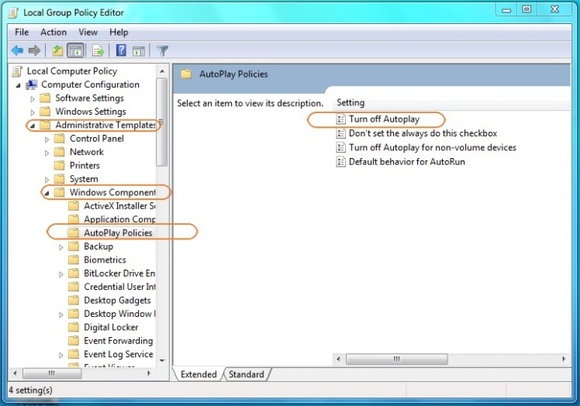
Task: Collapse the Windows Components node
Action: pyautogui.click(x=47, y=193)
